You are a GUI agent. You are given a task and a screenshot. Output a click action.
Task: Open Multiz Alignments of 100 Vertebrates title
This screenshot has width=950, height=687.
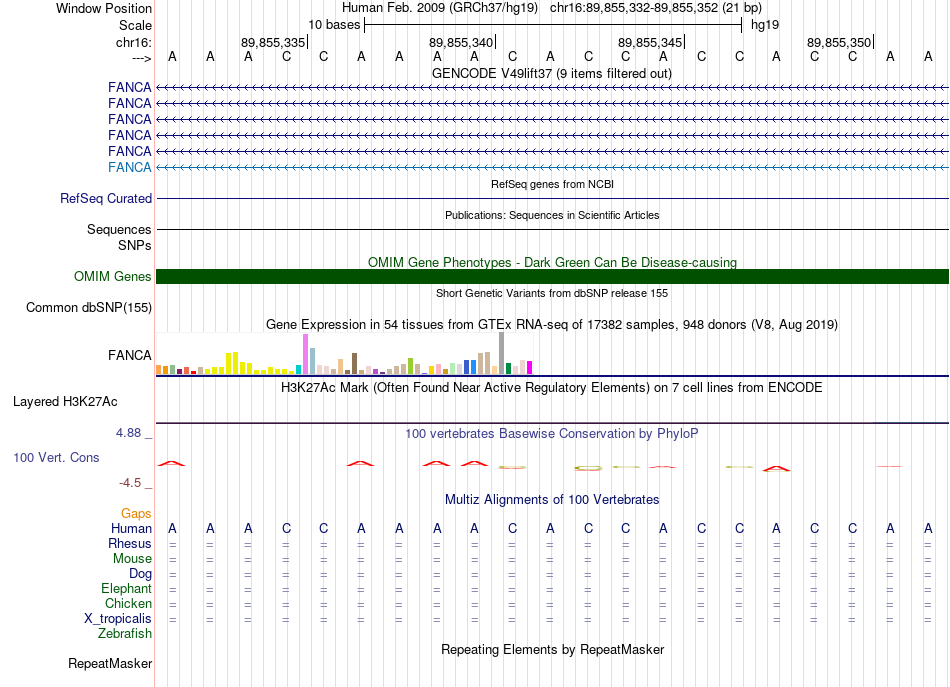[x=552, y=499]
